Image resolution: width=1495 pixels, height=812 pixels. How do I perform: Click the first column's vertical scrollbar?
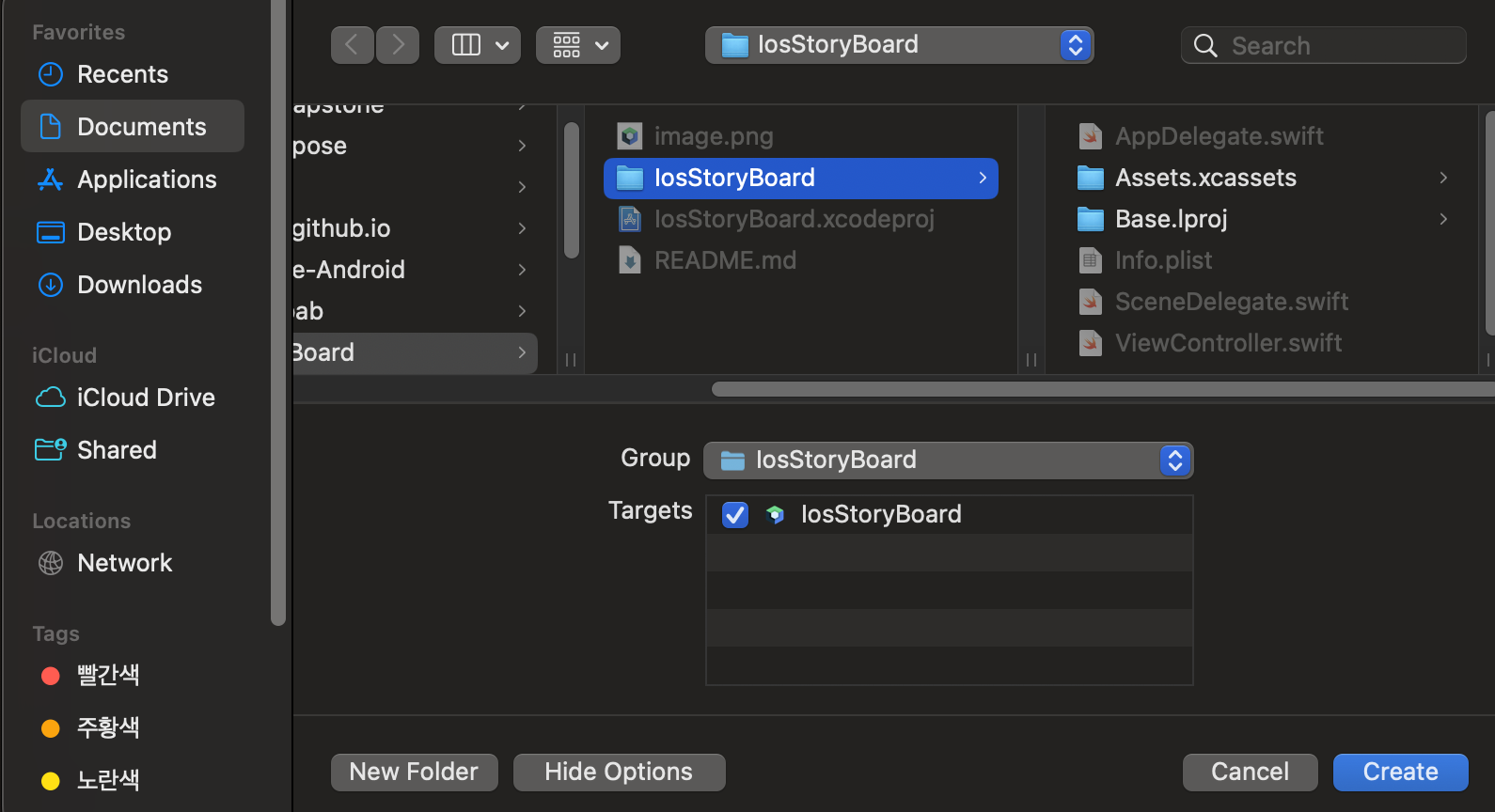pos(571,190)
